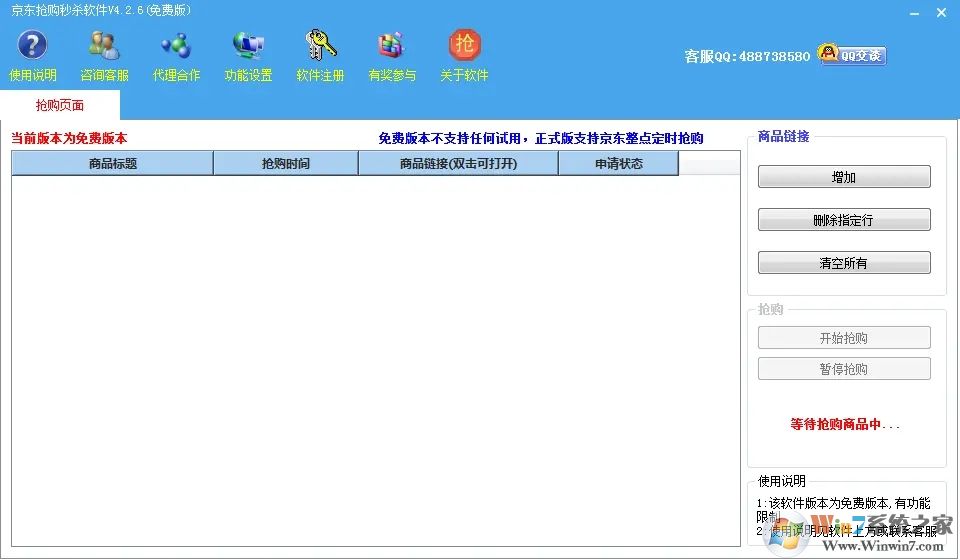Click the 申请状态 column header

pos(618,164)
